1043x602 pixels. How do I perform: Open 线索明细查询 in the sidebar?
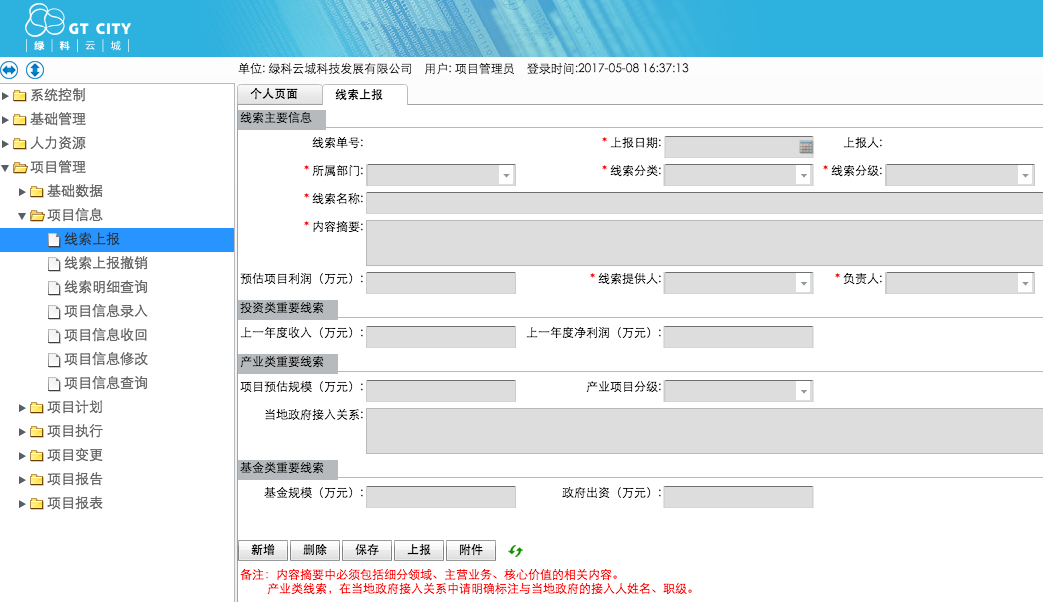pyautogui.click(x=106, y=287)
